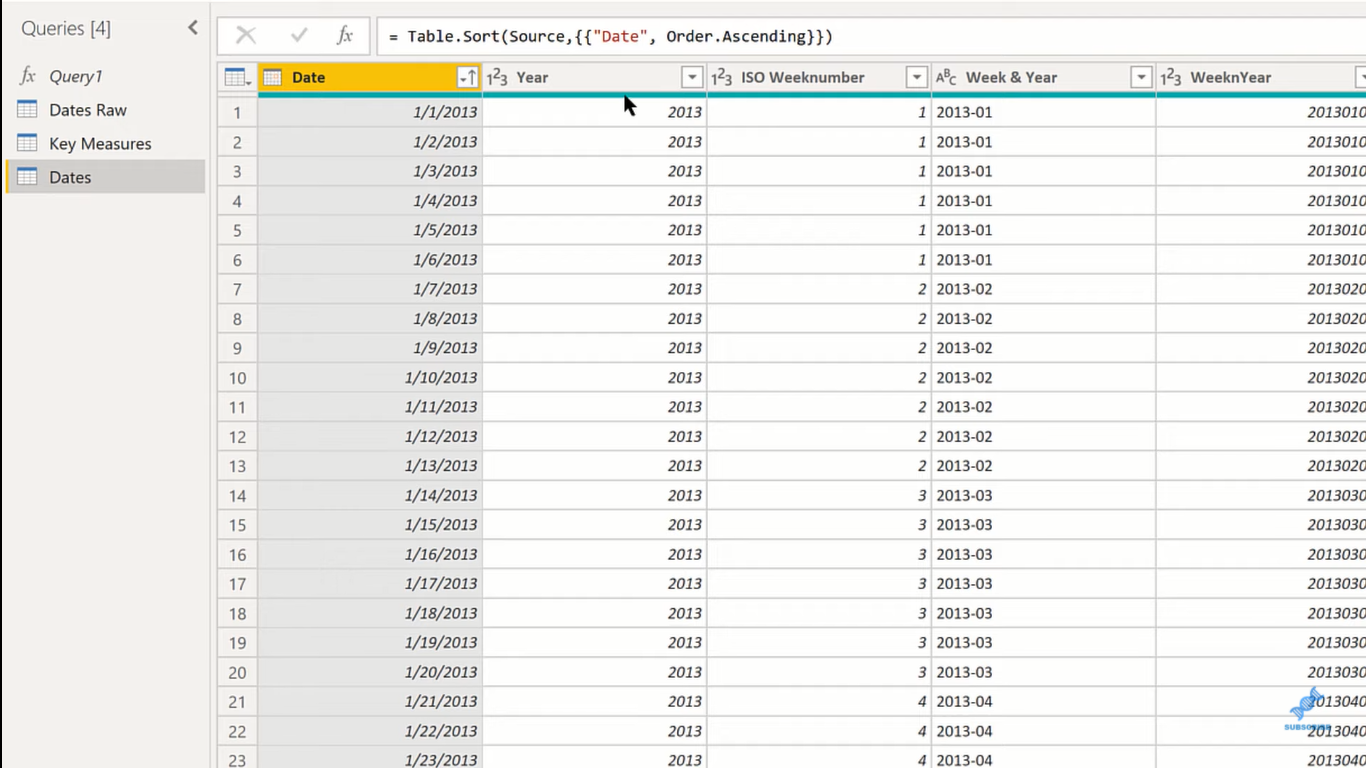This screenshot has height=768, width=1366.
Task: Click WeeknYear cell in row 3
Action: click(x=1261, y=171)
